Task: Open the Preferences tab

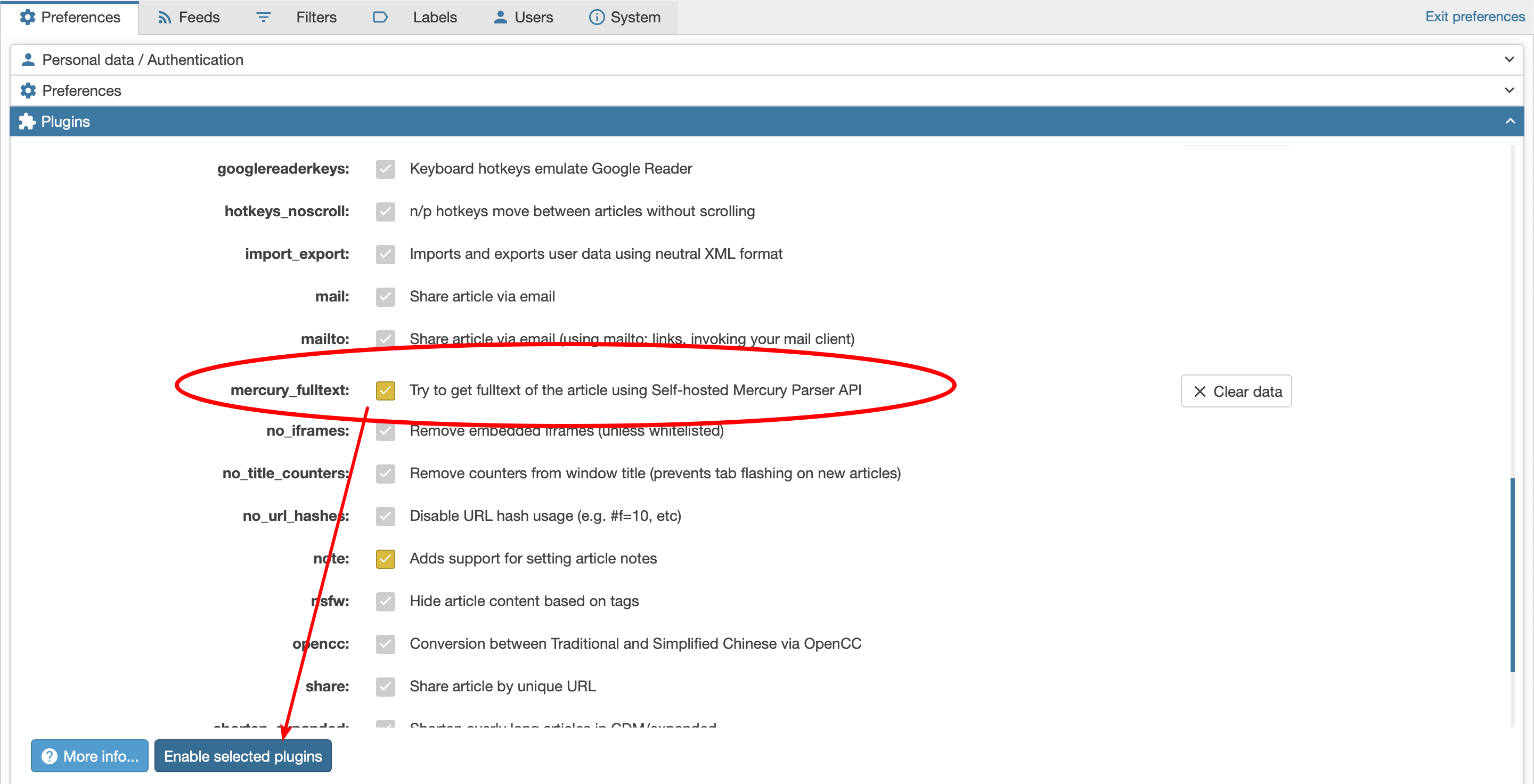Action: pos(70,17)
